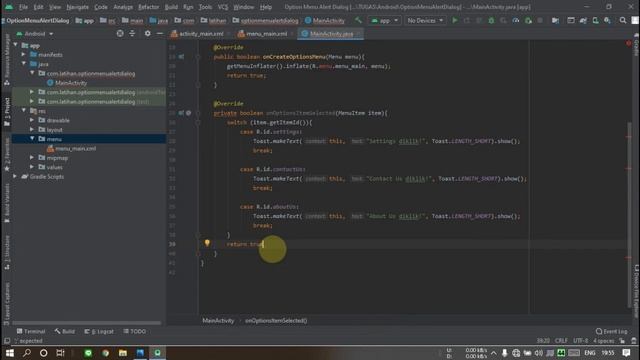This screenshot has width=640, height=360.
Task: Open the VCS menu
Action: (222, 7)
